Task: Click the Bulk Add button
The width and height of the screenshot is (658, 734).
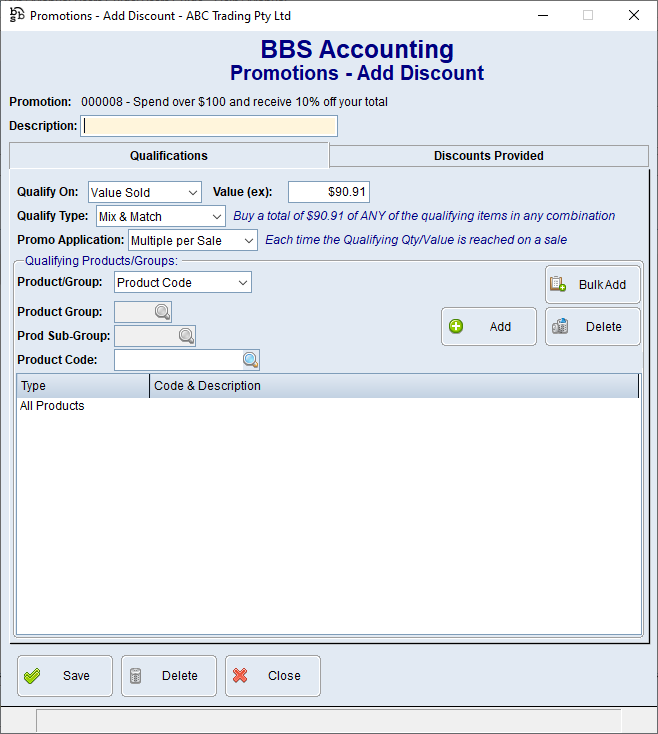Action: point(592,285)
